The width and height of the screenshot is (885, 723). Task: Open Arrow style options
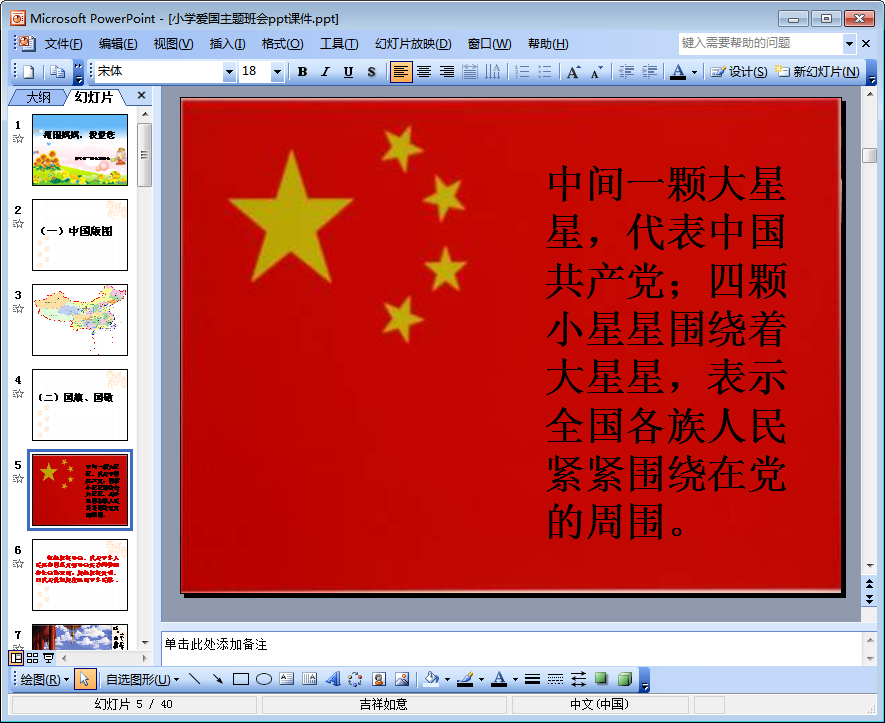pos(579,679)
